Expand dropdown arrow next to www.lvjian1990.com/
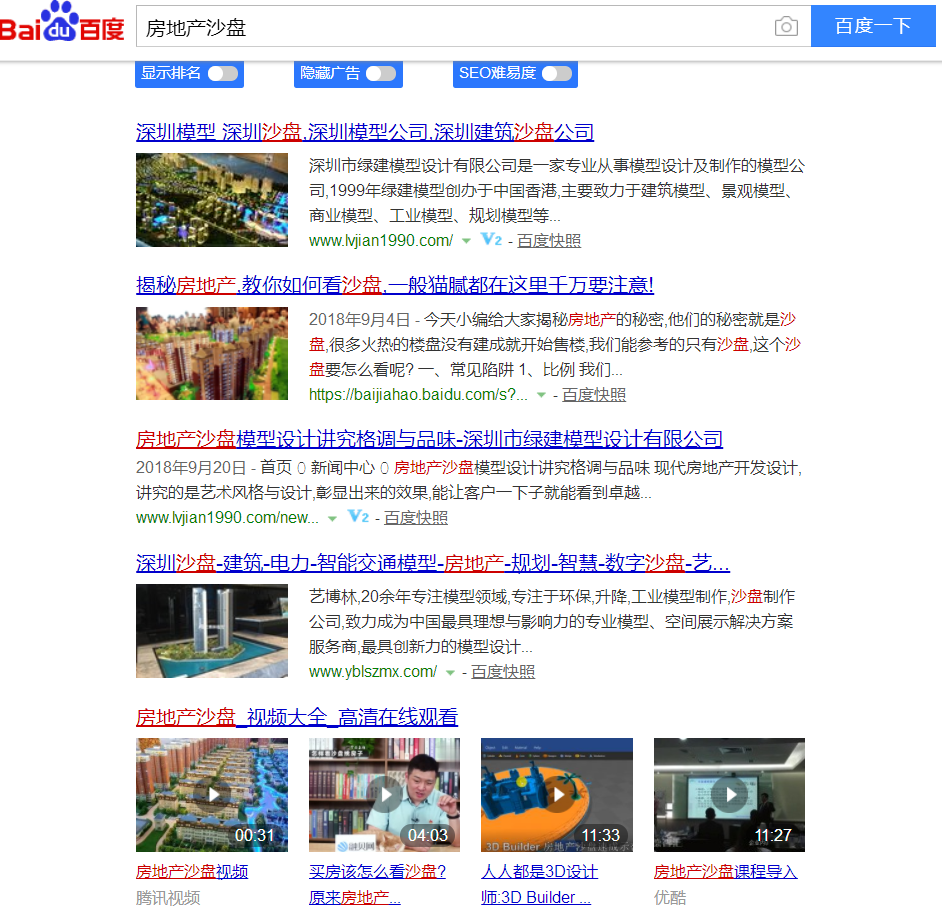This screenshot has width=942, height=910. pyautogui.click(x=466, y=241)
